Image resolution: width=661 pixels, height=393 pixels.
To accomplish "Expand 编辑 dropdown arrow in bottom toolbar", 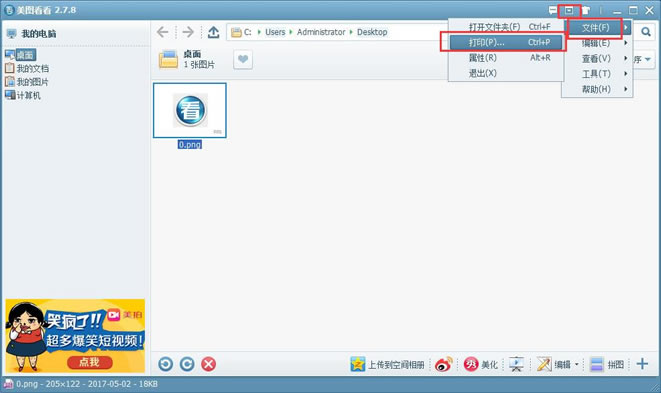I will (x=577, y=364).
